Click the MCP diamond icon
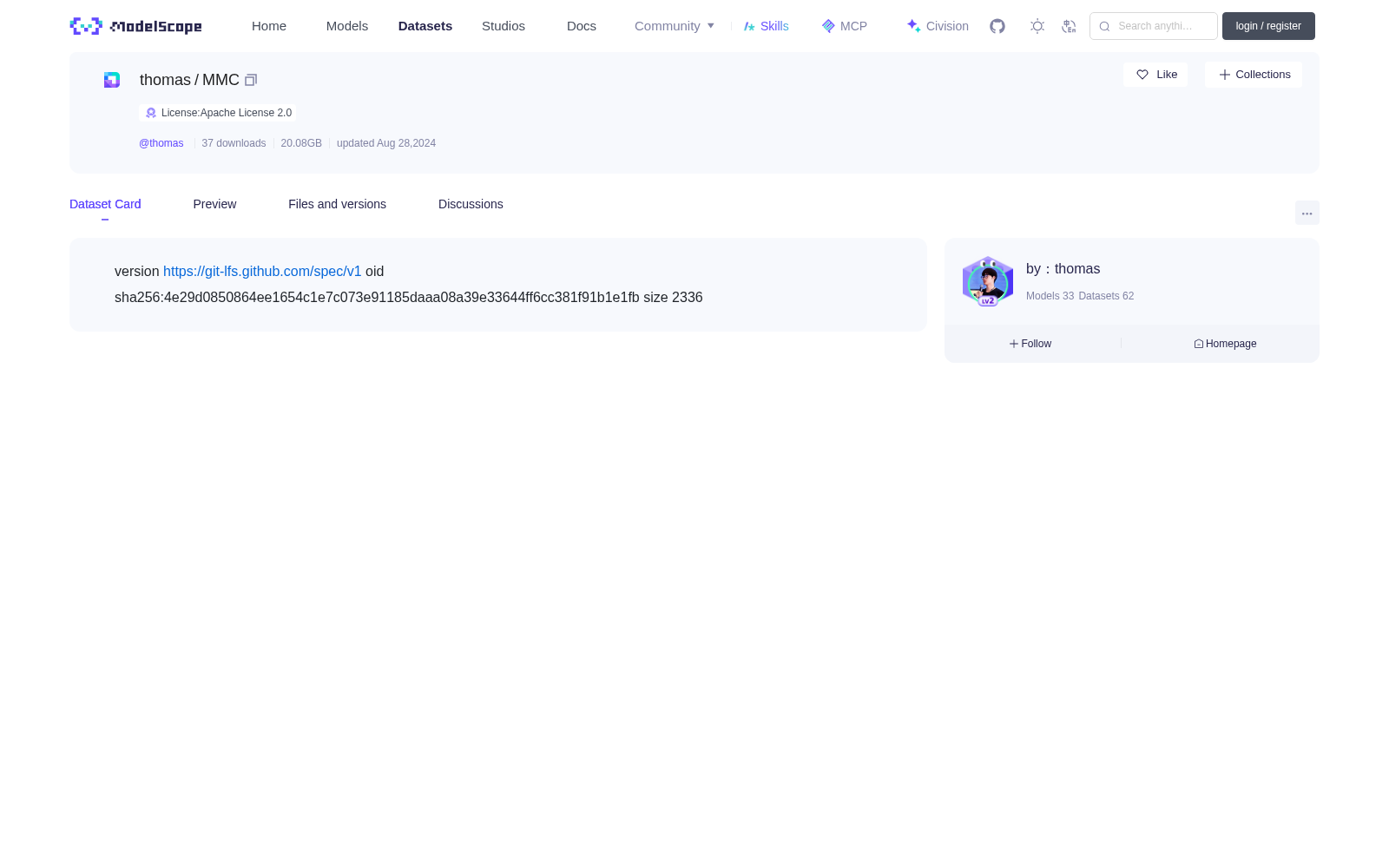 828,26
